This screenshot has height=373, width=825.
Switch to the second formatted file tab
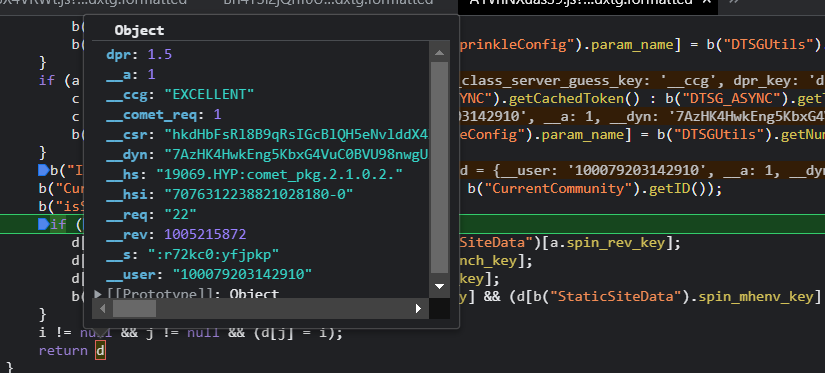328,2
